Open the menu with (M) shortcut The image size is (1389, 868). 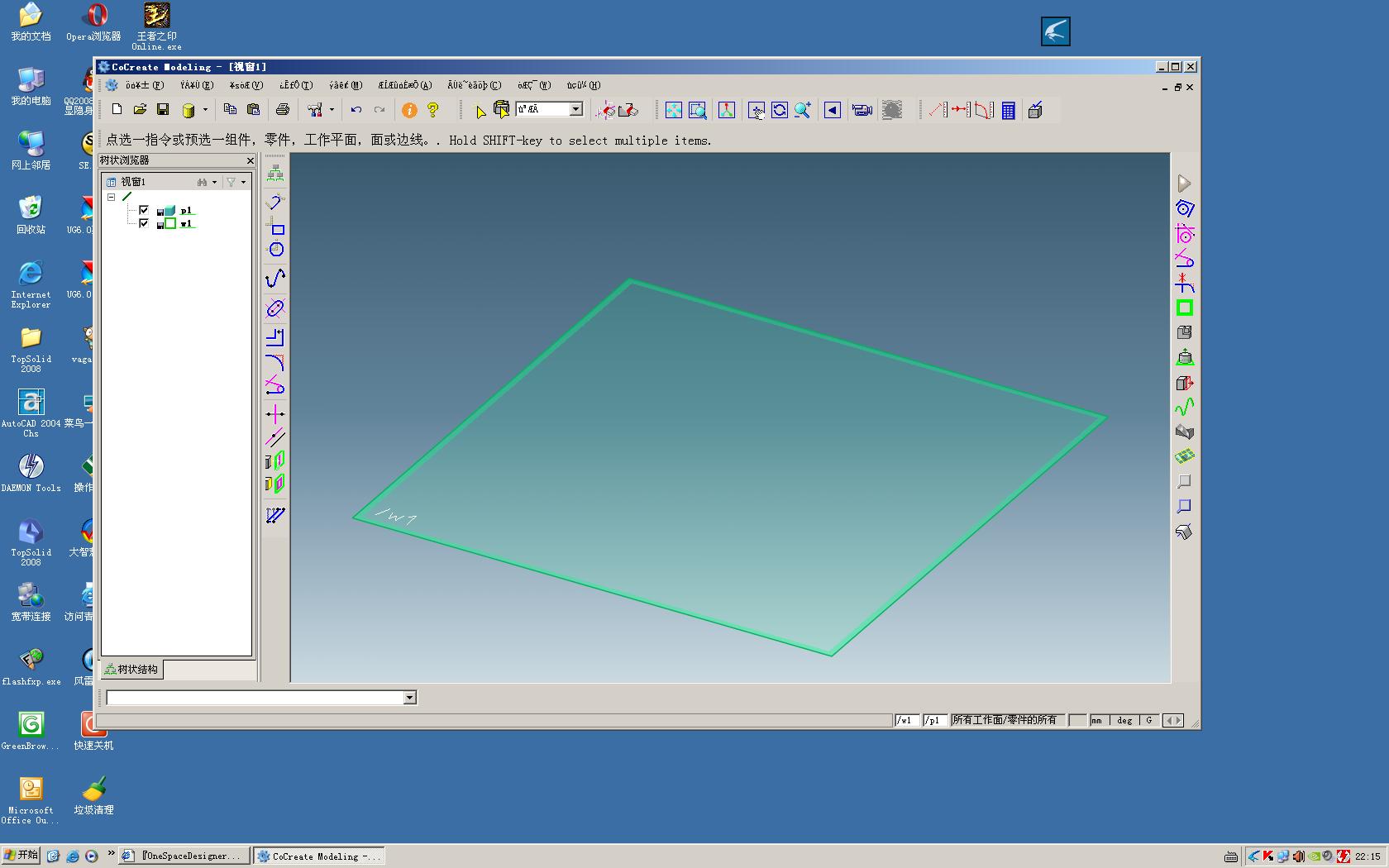point(346,85)
